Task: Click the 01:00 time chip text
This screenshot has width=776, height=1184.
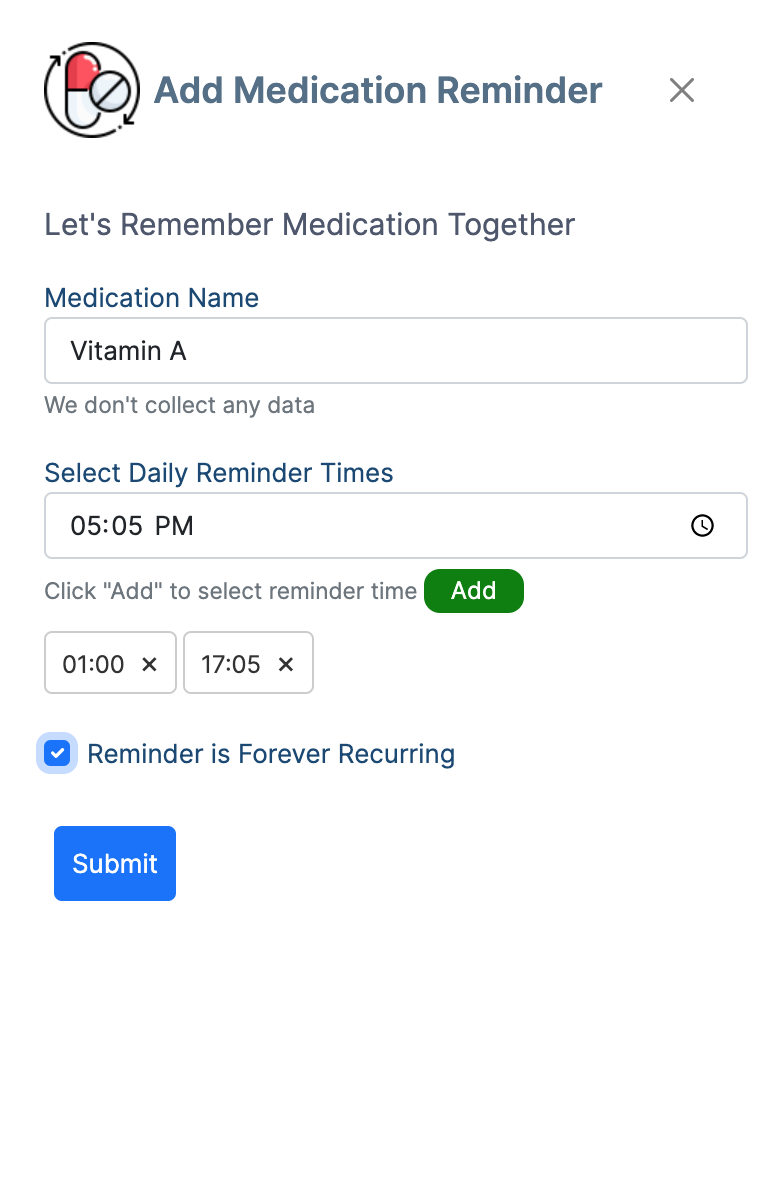Action: (x=93, y=664)
